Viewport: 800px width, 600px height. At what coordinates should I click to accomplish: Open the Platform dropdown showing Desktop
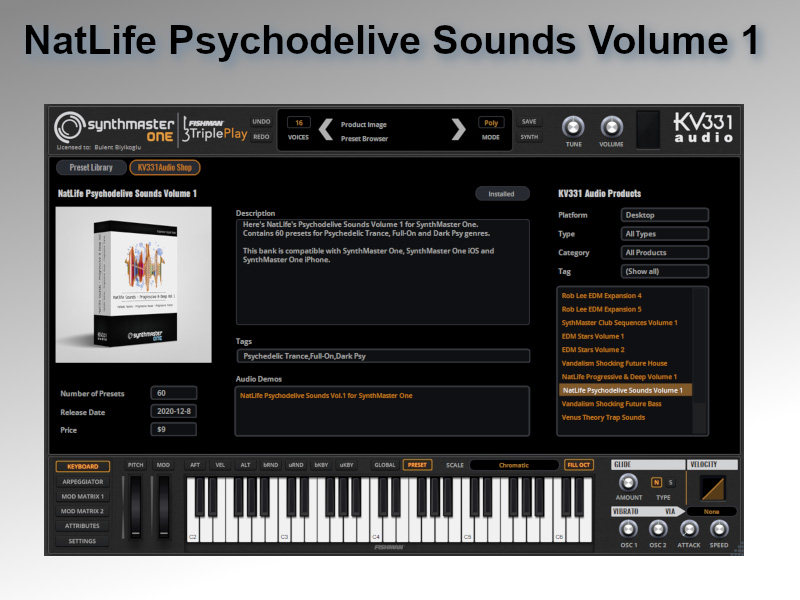(664, 215)
